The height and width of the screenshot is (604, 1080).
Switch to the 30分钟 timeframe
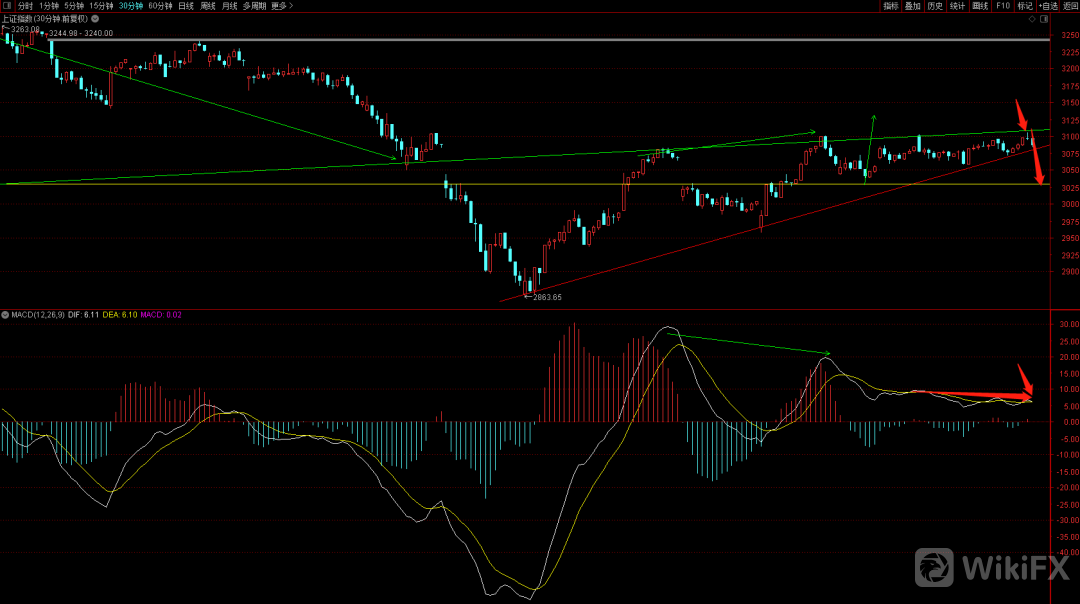coord(131,6)
